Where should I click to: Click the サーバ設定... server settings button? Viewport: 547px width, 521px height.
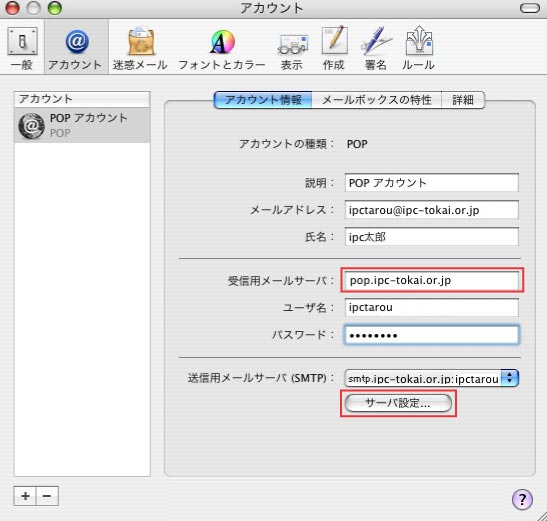tap(398, 403)
